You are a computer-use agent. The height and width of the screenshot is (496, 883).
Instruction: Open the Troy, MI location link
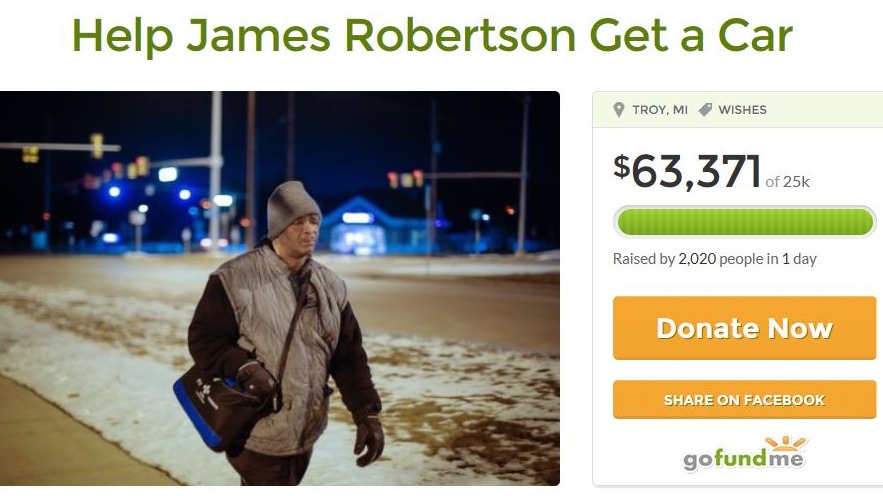(660, 110)
